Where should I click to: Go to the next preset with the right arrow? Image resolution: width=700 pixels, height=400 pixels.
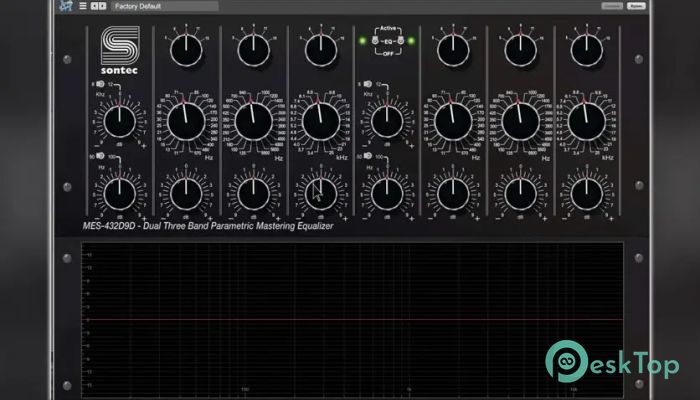pos(103,6)
